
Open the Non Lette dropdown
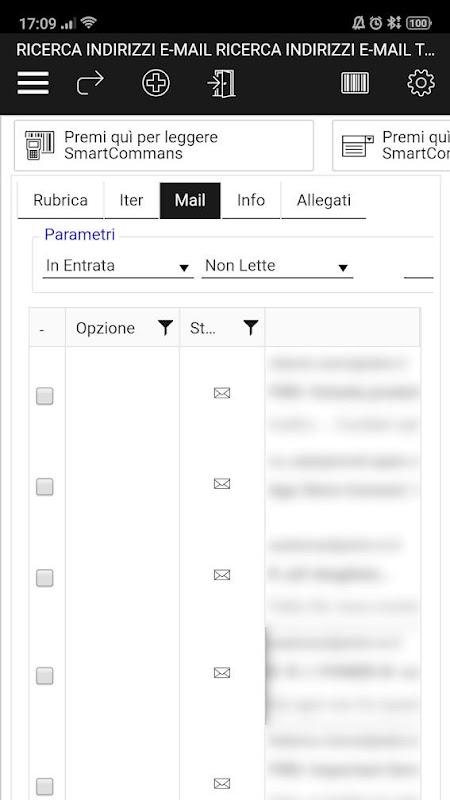click(x=277, y=266)
